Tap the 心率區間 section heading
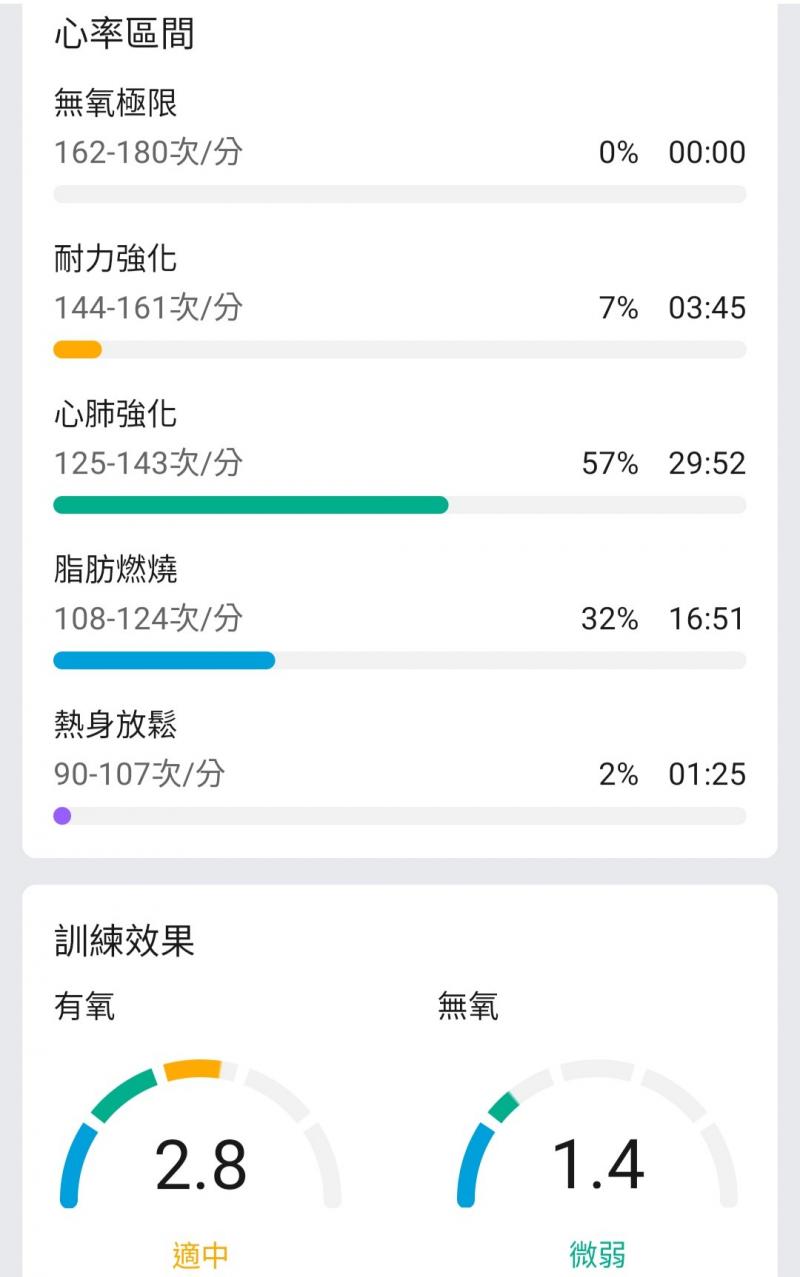The width and height of the screenshot is (800, 1277). click(x=124, y=34)
